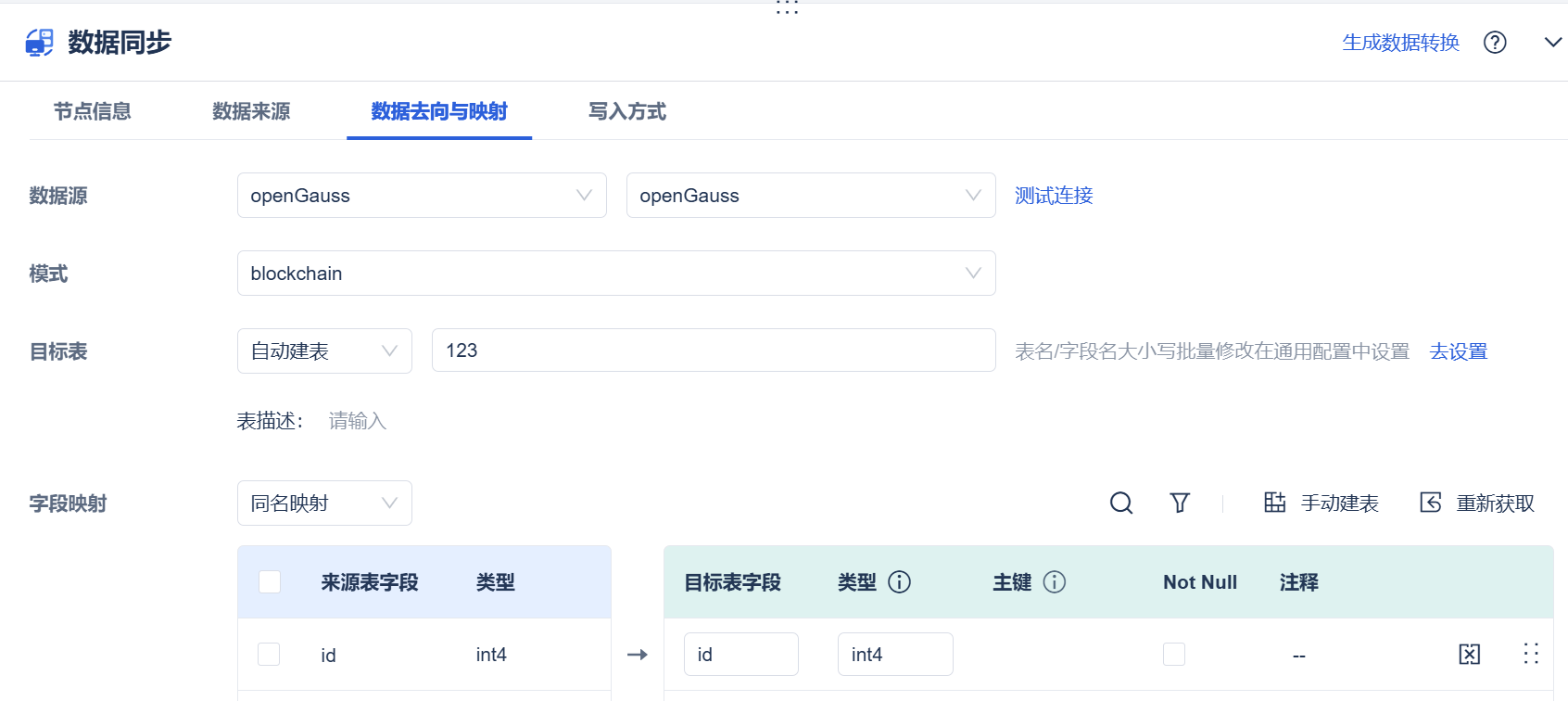Click the id row comment placeholder --
Screen dimensions: 1568x701
(1299, 656)
